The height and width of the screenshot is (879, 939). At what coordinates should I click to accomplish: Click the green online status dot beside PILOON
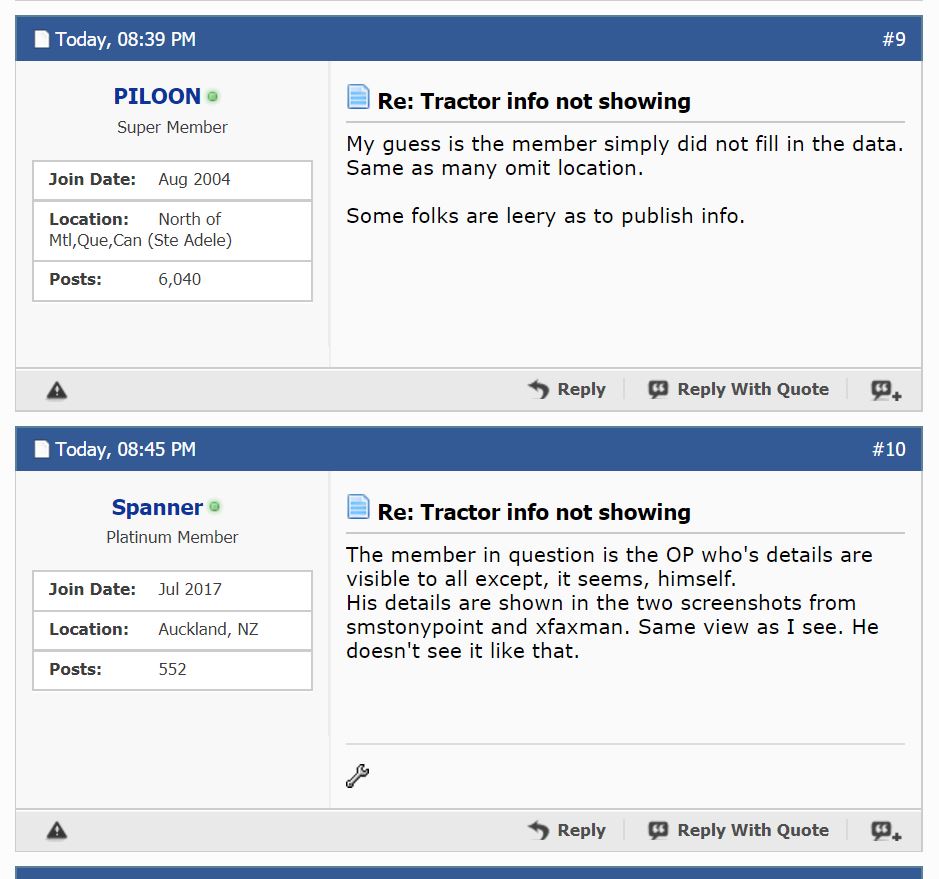(213, 97)
